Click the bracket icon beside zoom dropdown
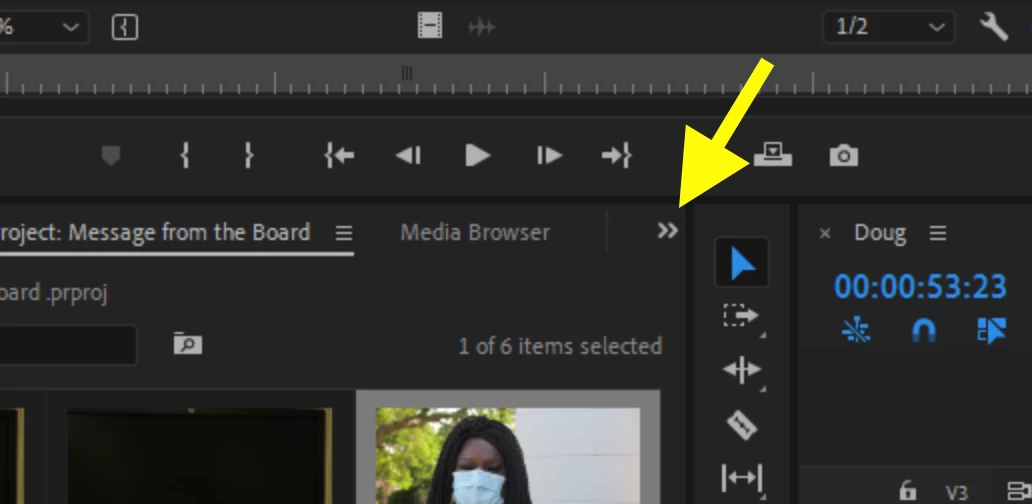The image size is (1032, 504). tap(125, 27)
